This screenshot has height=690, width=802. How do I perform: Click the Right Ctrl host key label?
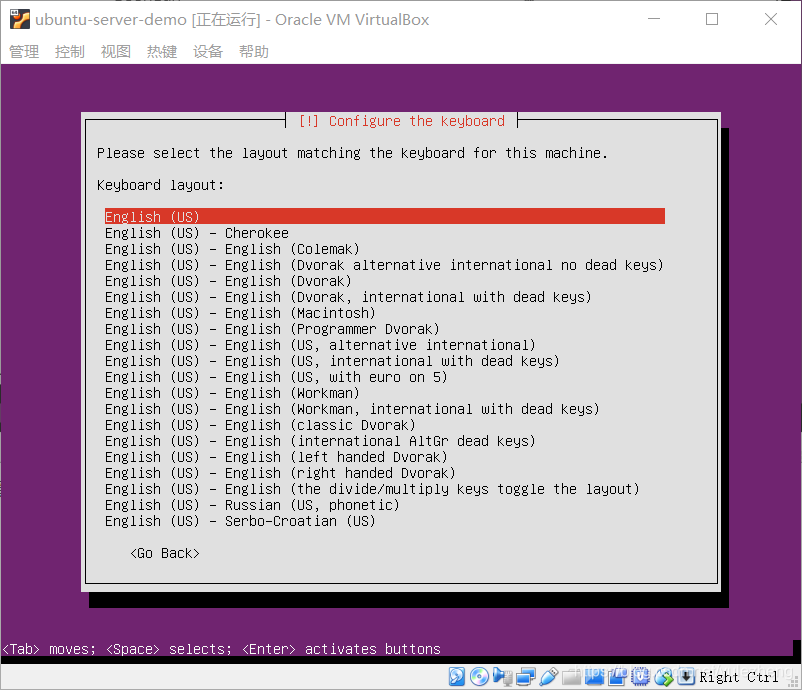pos(739,677)
